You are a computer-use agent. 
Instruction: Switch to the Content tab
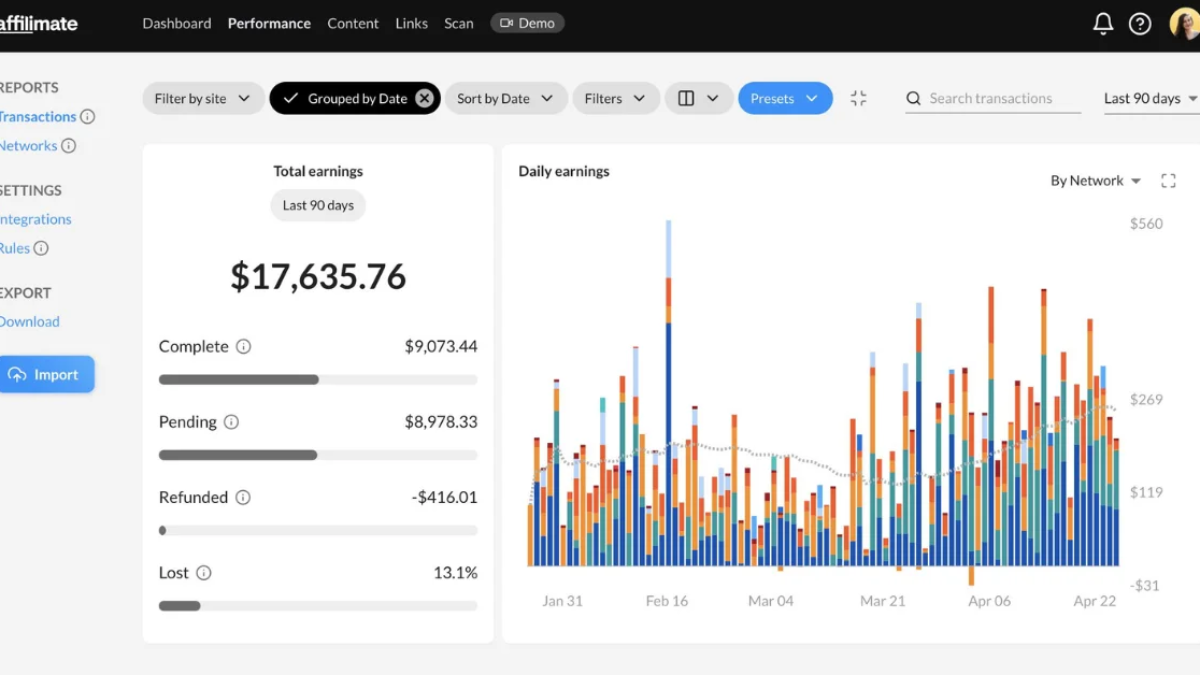353,23
